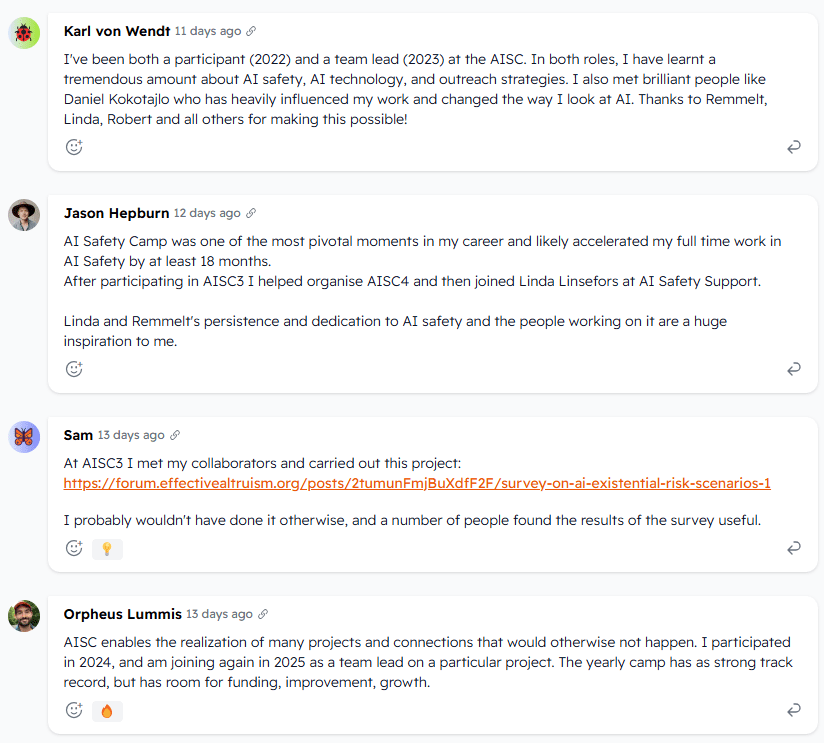Add emoji reaction to Jason Hepburn's comment
The image size is (824, 743).
(x=74, y=368)
